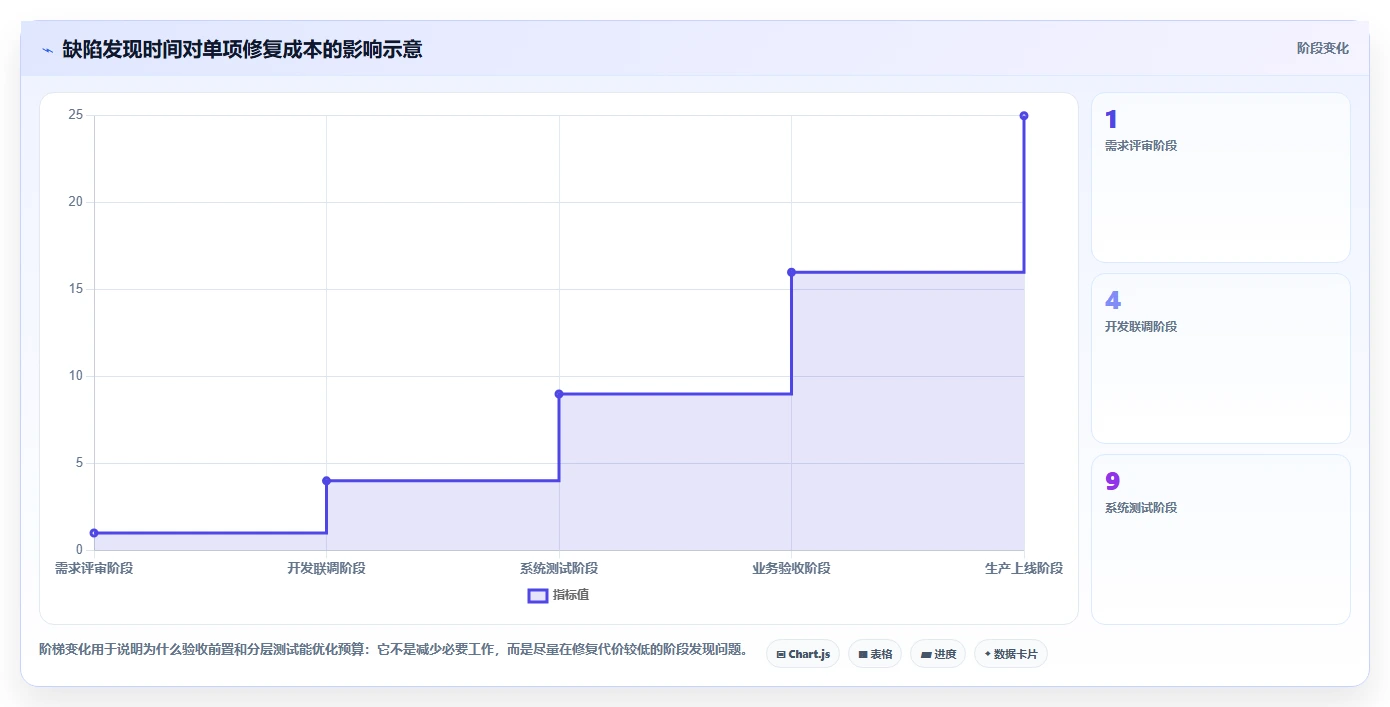Image resolution: width=1390 pixels, height=707 pixels.
Task: Click the data point at 系统测试阶段
Action: click(x=559, y=394)
